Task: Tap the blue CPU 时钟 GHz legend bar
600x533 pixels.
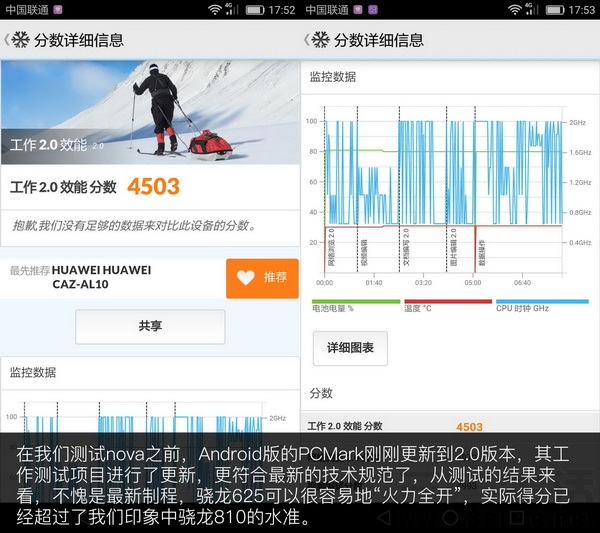Action: click(x=542, y=302)
